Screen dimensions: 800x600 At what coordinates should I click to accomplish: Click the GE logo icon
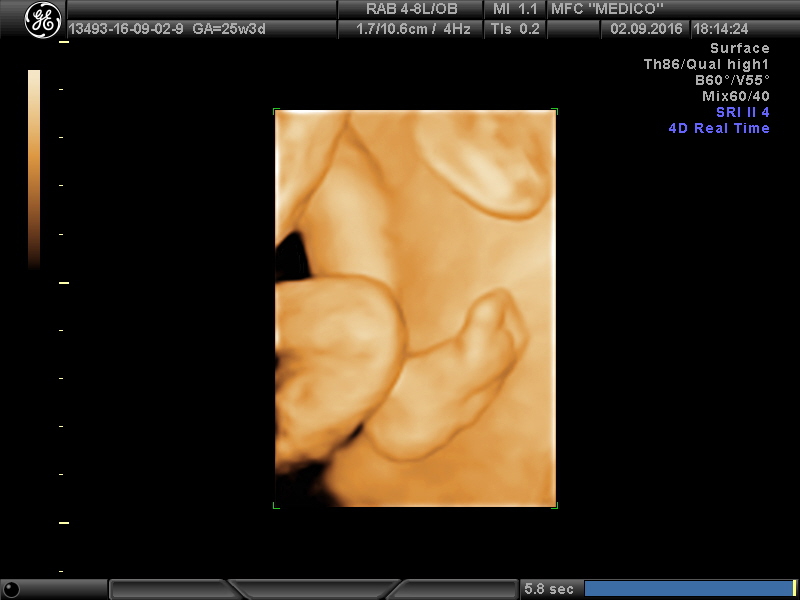pos(43,20)
